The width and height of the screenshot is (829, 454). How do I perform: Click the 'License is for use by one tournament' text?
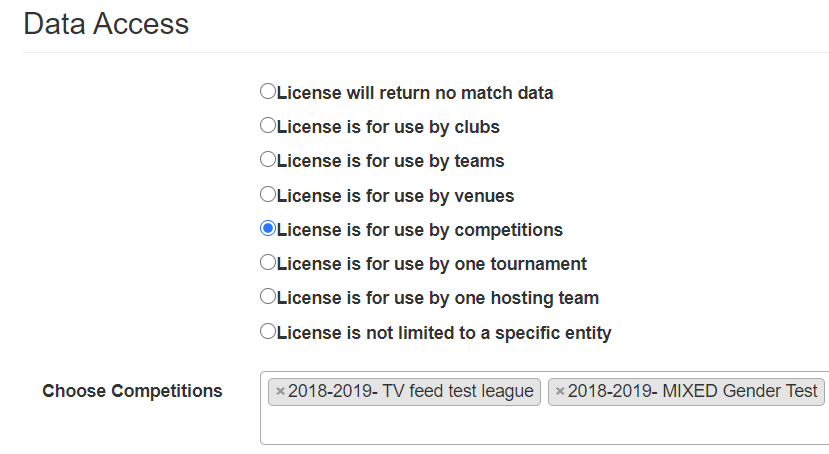point(432,264)
